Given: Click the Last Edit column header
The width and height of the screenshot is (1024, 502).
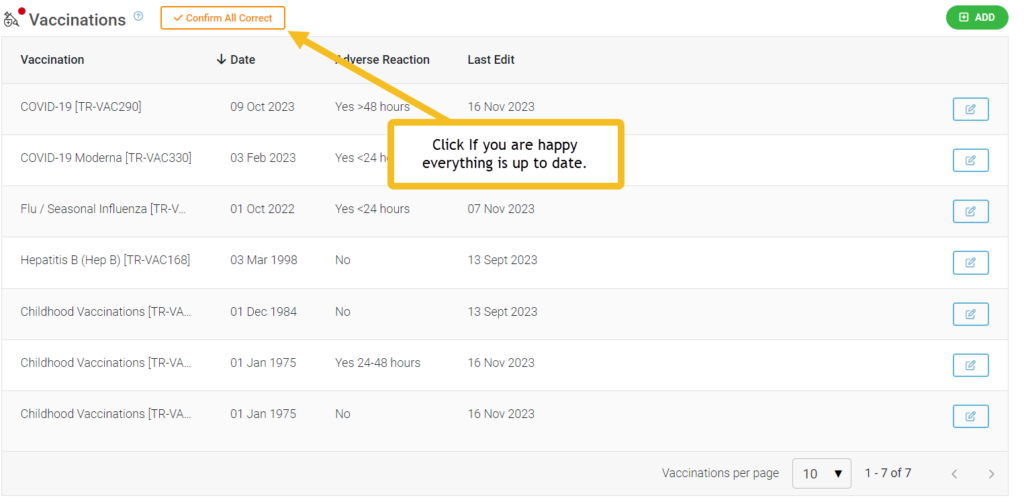Looking at the screenshot, I should (x=491, y=60).
